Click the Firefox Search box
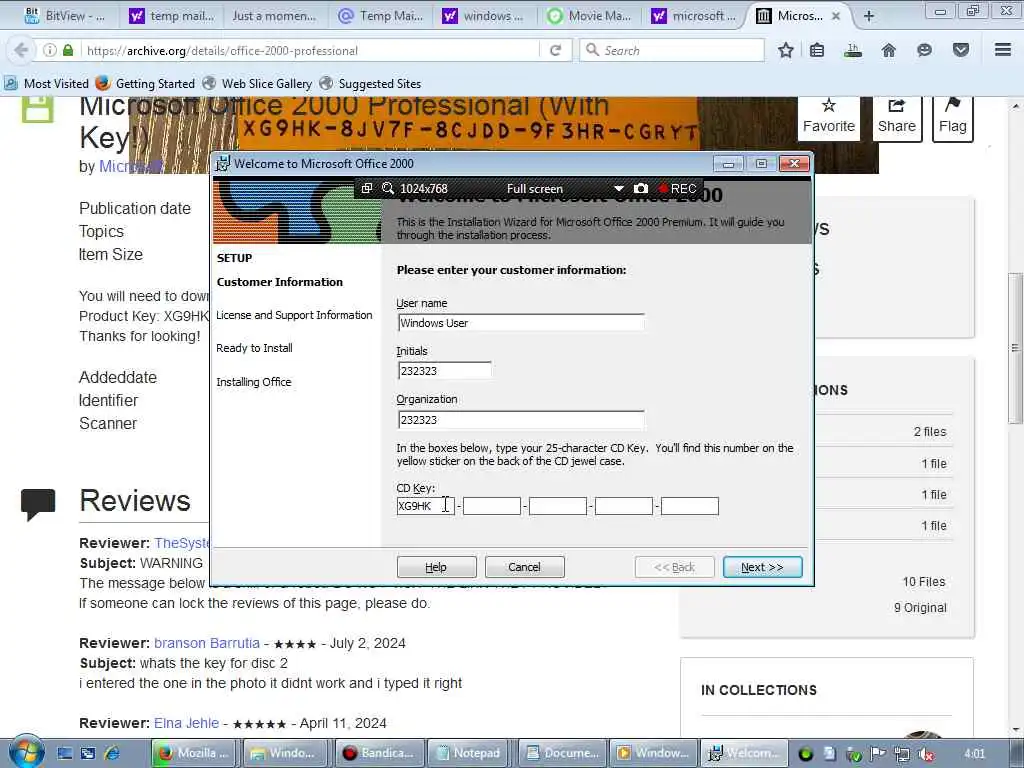This screenshot has height=768, width=1024. pos(671,50)
